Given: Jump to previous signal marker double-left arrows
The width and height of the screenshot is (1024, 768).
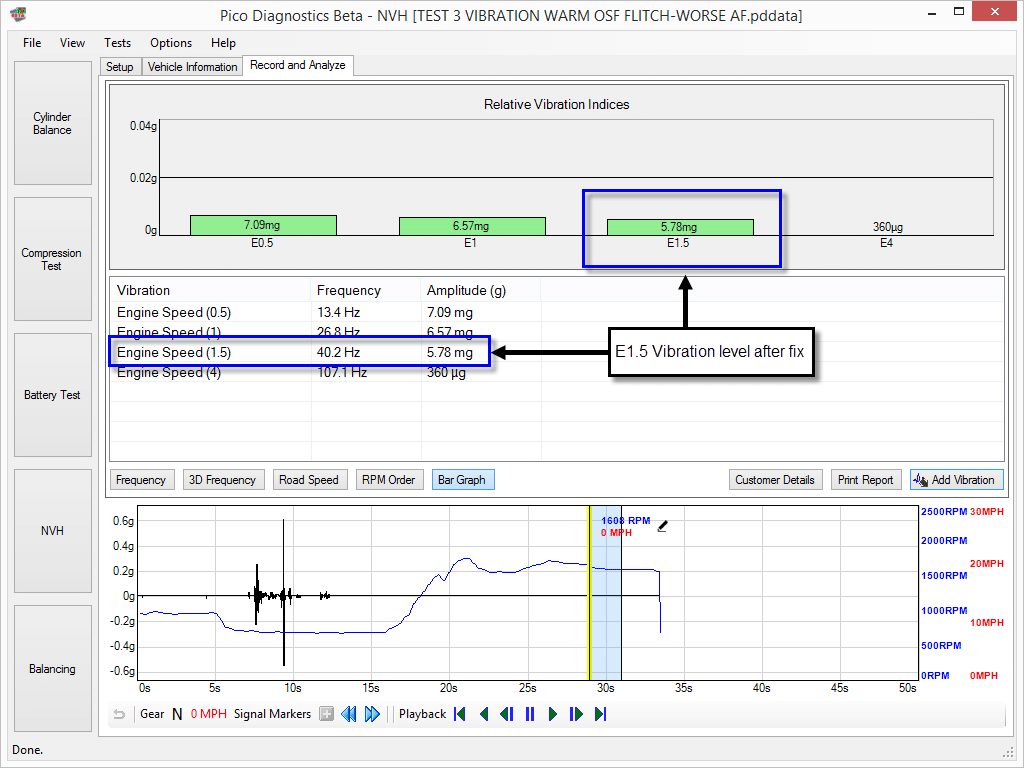Looking at the screenshot, I should tap(349, 714).
